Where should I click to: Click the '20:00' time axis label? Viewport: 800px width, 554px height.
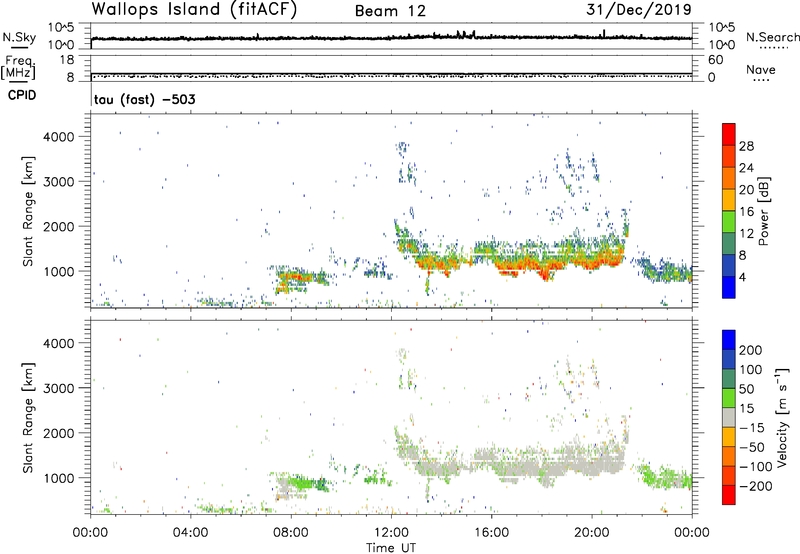pyautogui.click(x=591, y=533)
